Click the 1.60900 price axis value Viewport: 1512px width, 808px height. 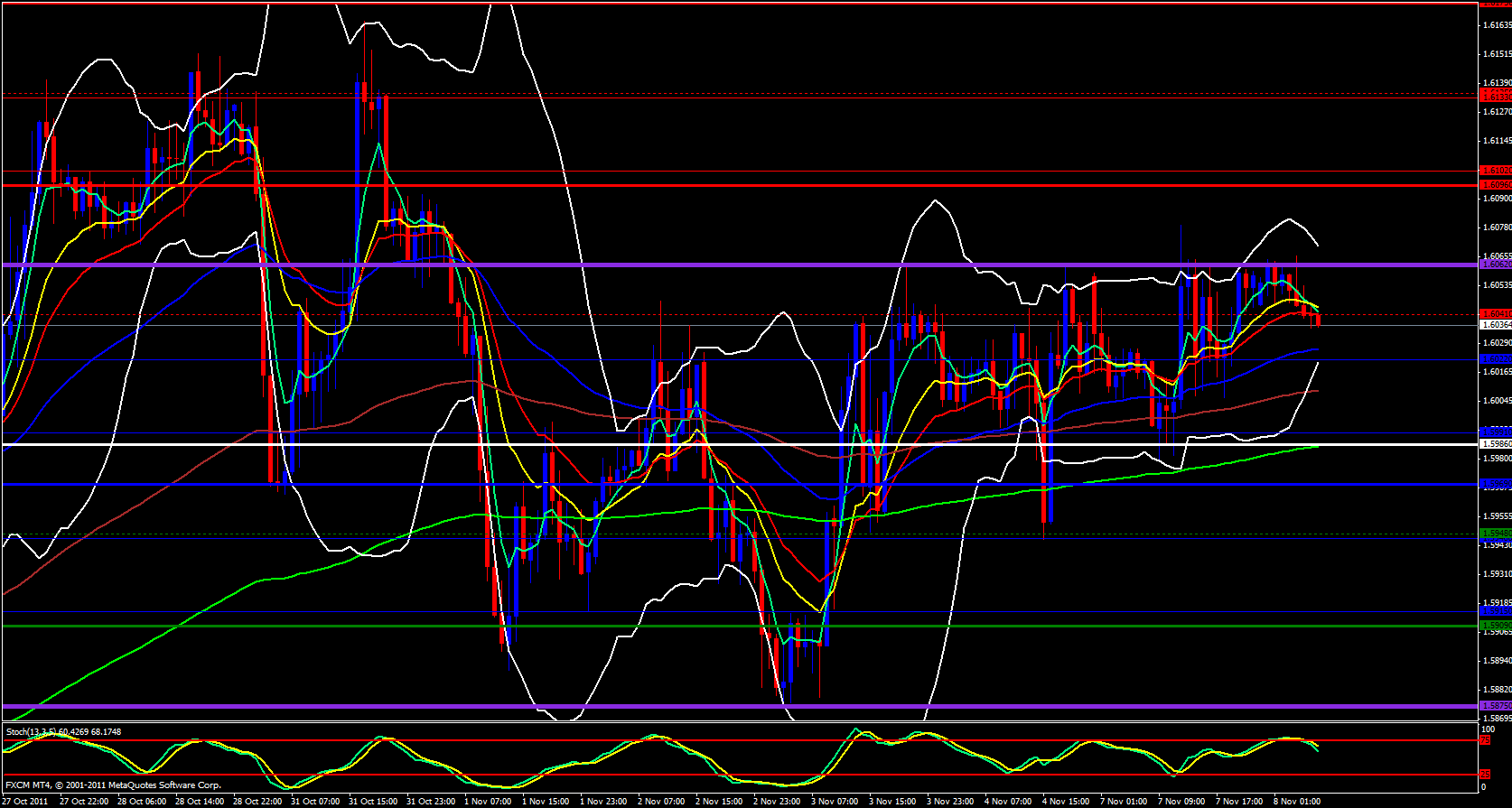point(1496,198)
